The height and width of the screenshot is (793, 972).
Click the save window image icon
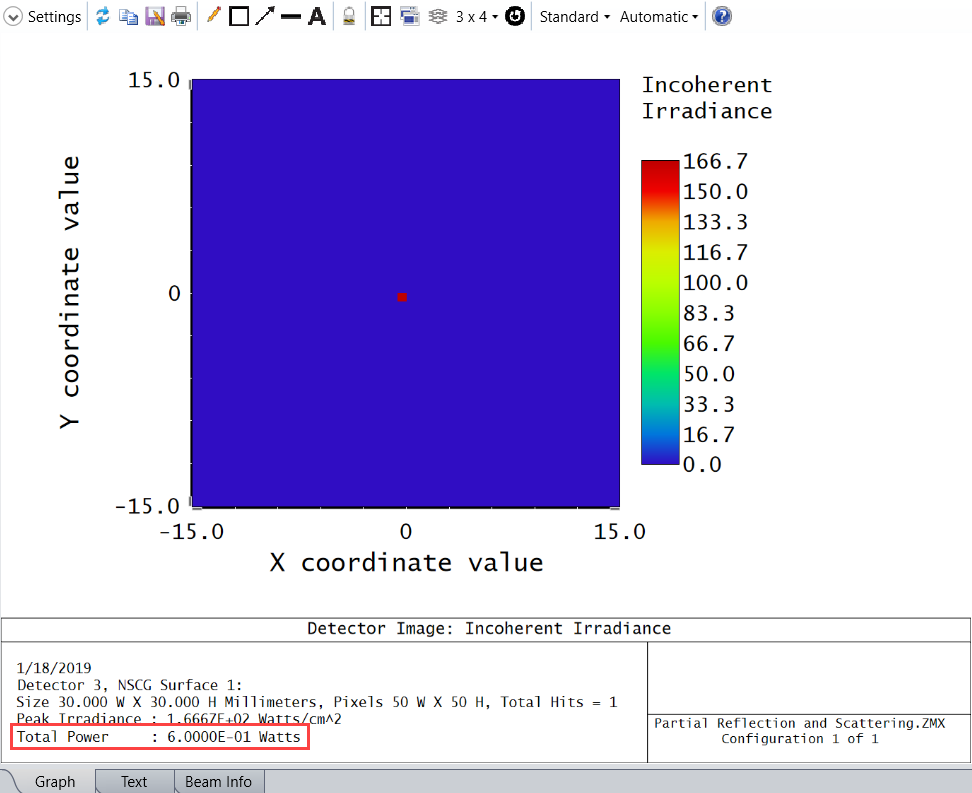point(154,17)
